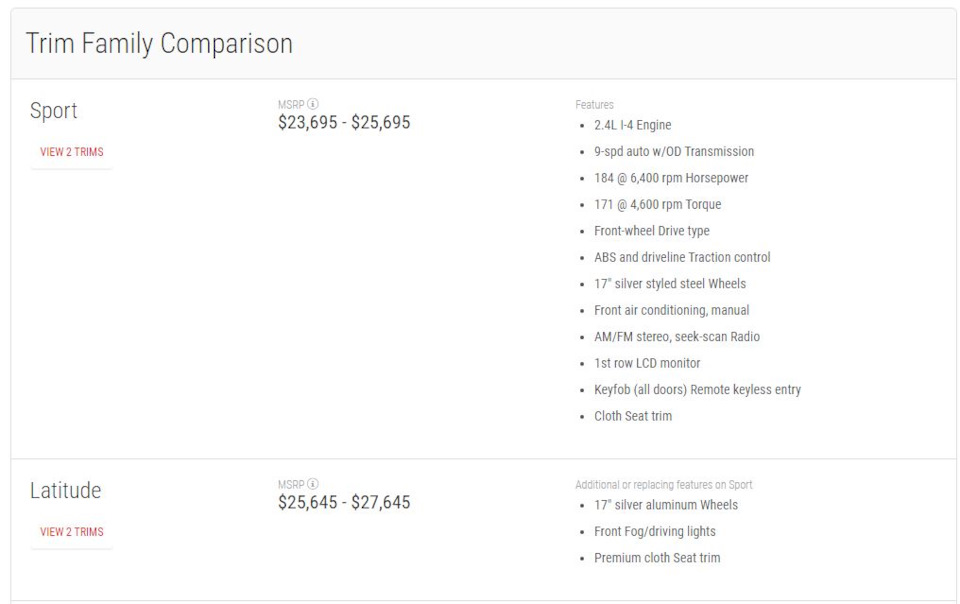
Task: Click the 9-spd auto w/OD Transmission item
Action: coord(674,151)
